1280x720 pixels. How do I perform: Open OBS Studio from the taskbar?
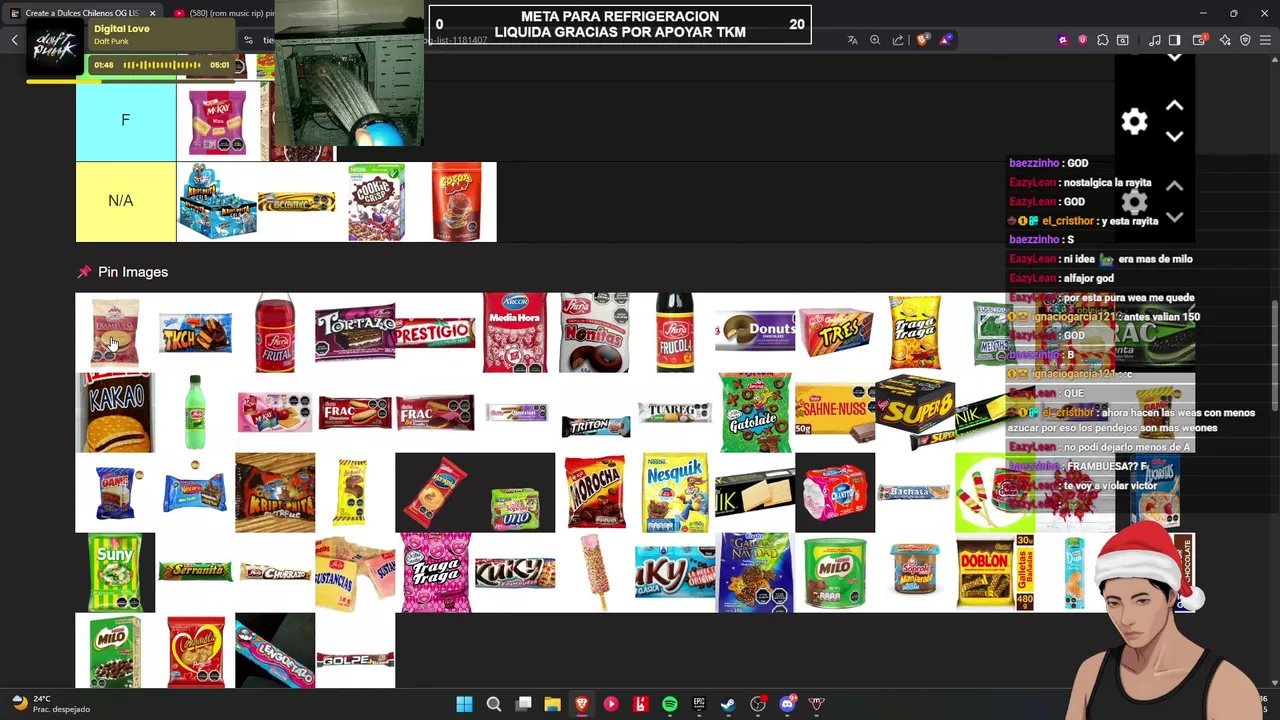[758, 704]
